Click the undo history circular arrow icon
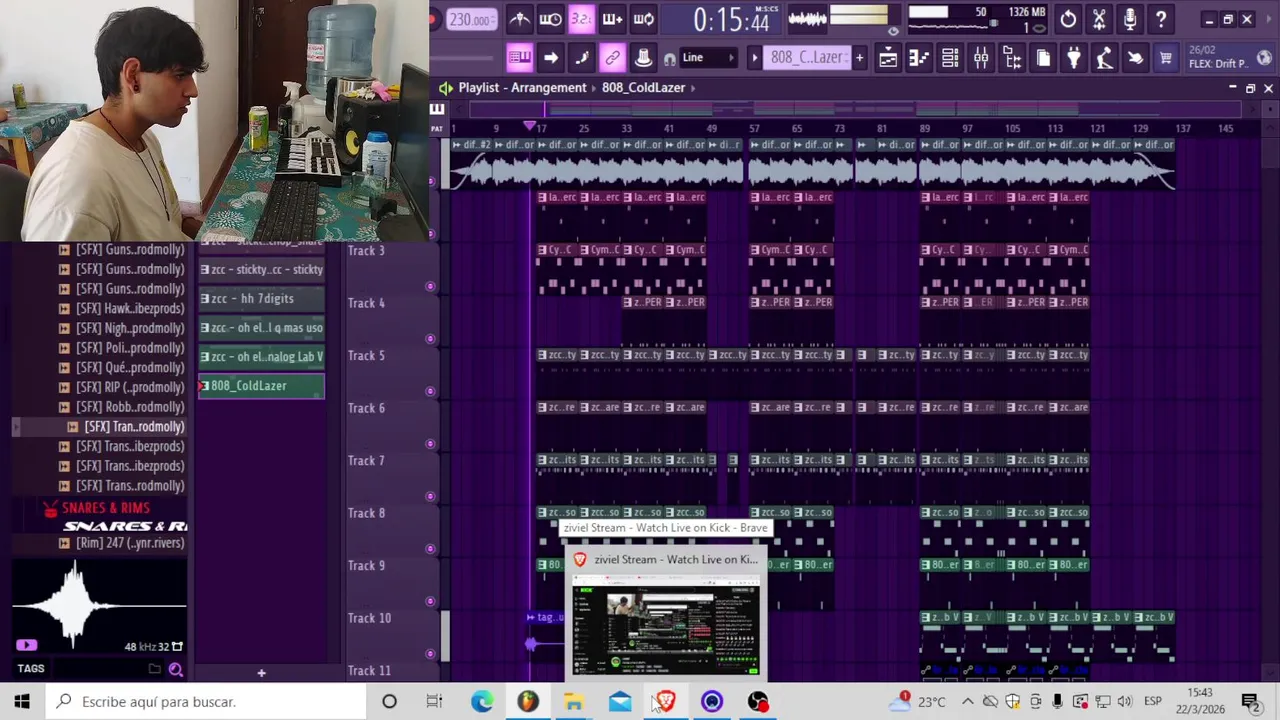Image resolution: width=1280 pixels, height=720 pixels. (1068, 19)
